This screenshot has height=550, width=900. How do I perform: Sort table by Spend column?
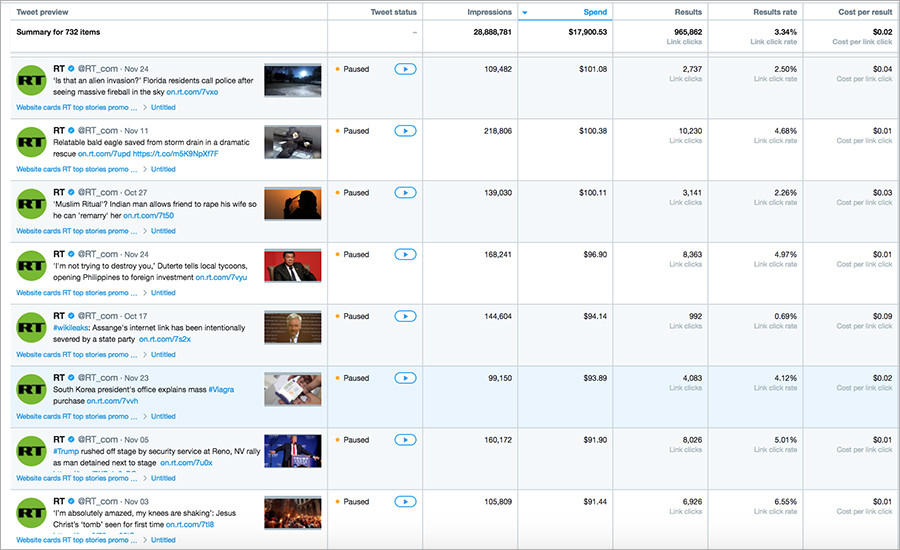point(595,12)
